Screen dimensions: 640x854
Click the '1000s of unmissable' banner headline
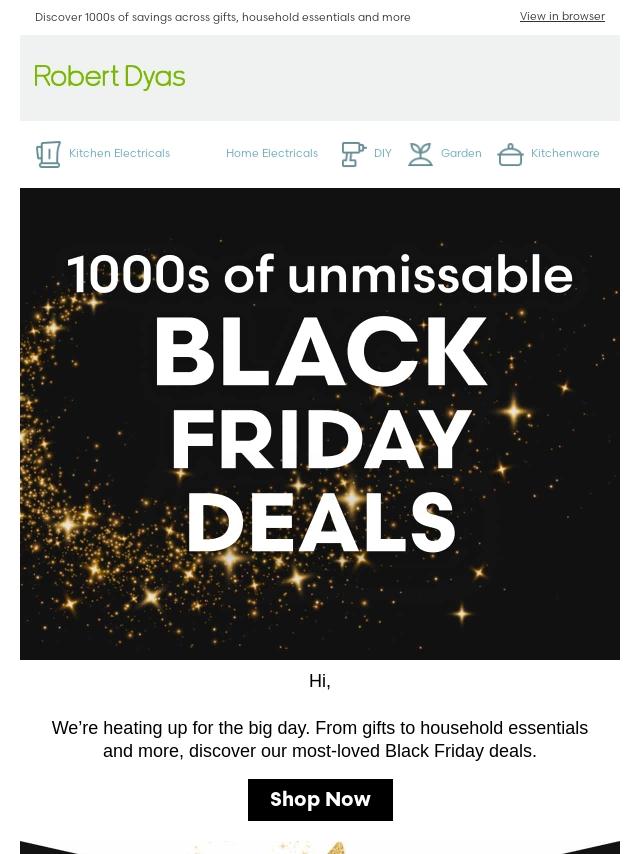pos(320,275)
